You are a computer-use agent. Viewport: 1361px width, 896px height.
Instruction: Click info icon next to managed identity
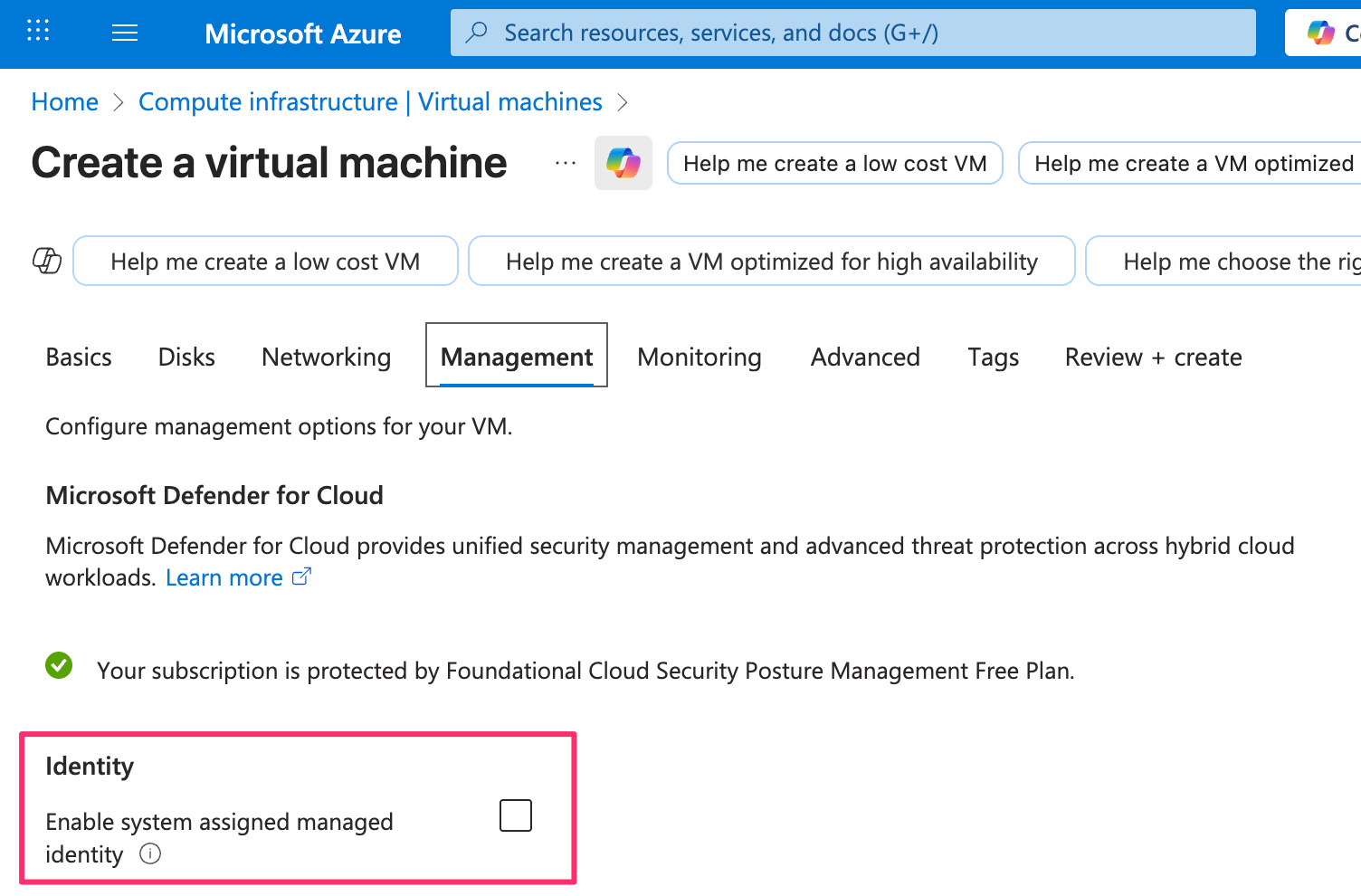(x=150, y=853)
